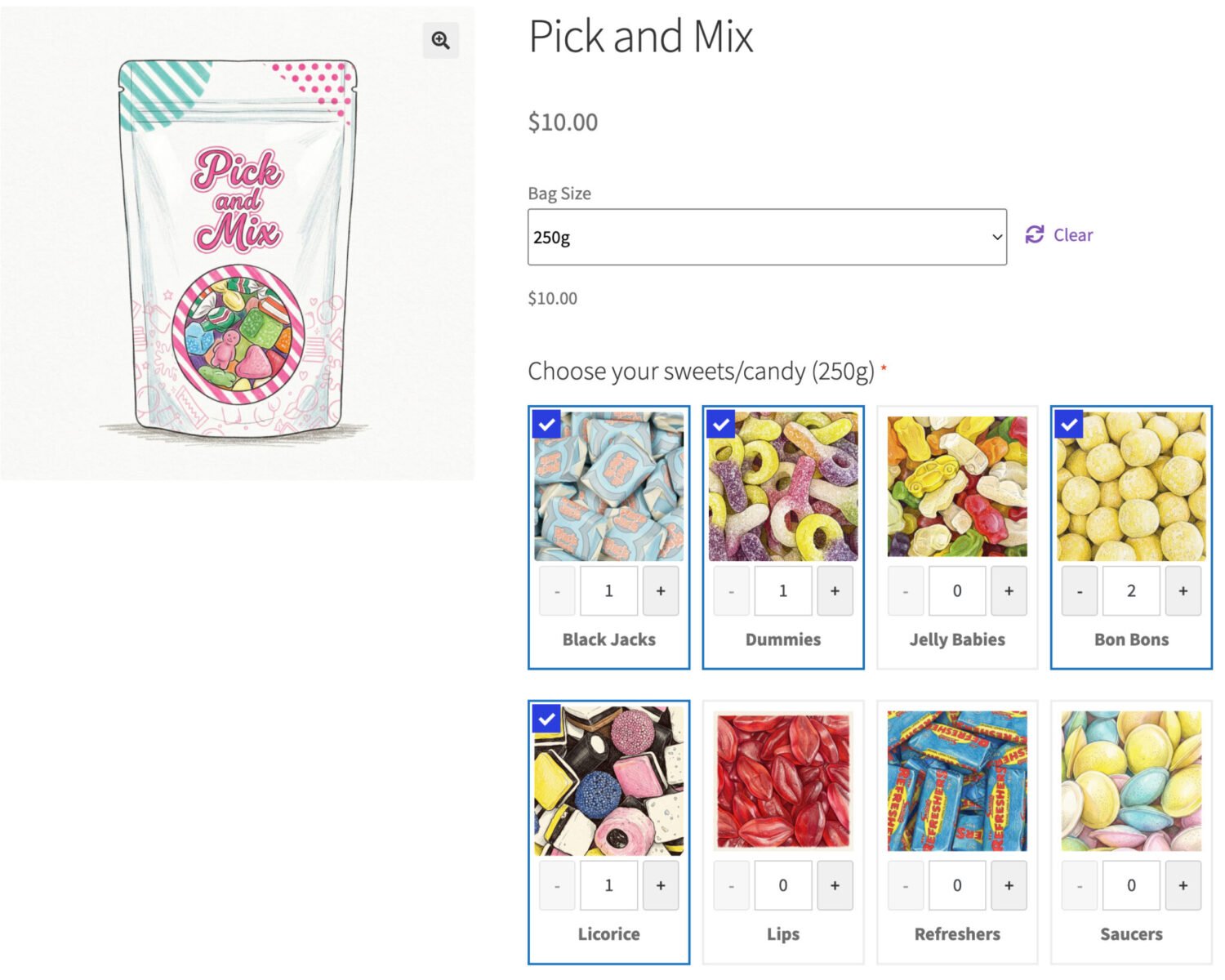Click the minus icon for Bon Bons
1225x980 pixels.
[1080, 590]
